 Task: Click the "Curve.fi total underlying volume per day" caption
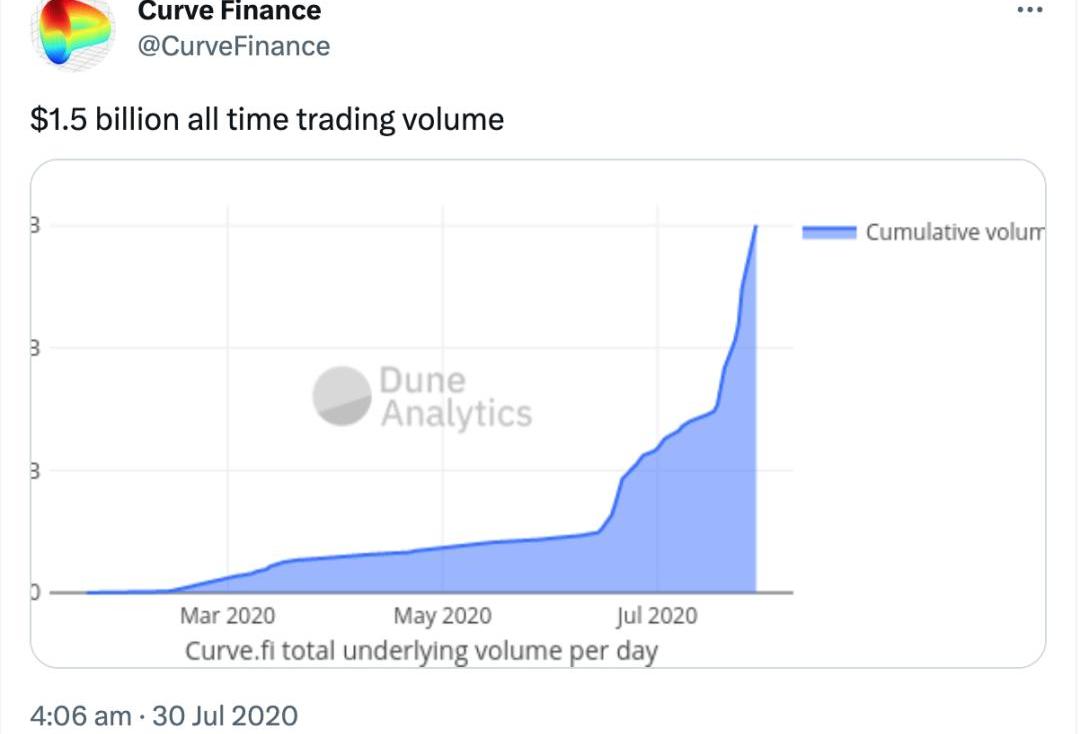point(421,651)
